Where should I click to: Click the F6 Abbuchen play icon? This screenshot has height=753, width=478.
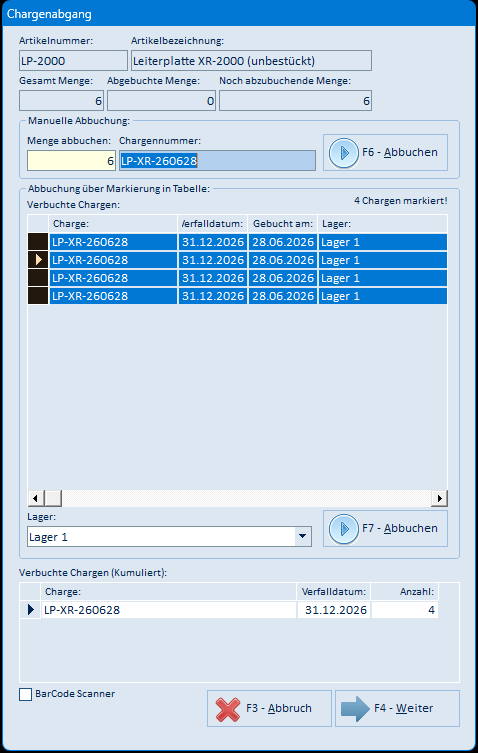(x=343, y=153)
